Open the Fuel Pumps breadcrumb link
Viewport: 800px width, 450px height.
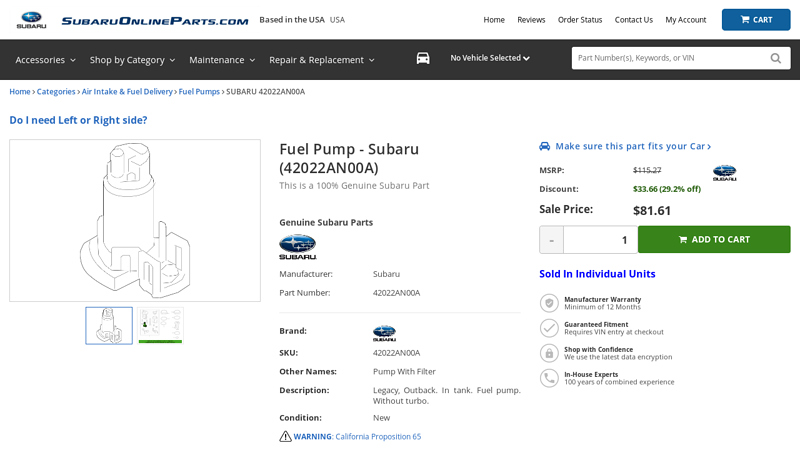[199, 92]
